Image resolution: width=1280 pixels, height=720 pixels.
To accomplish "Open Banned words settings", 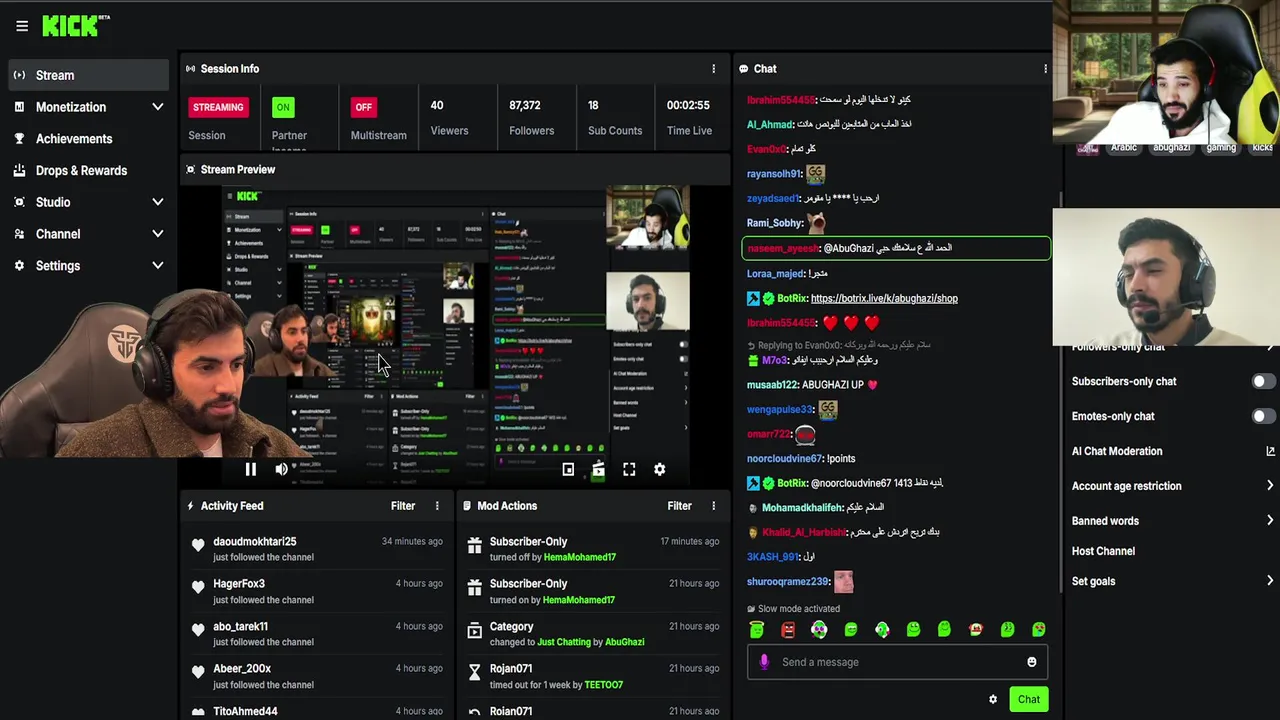I will click(1172, 521).
